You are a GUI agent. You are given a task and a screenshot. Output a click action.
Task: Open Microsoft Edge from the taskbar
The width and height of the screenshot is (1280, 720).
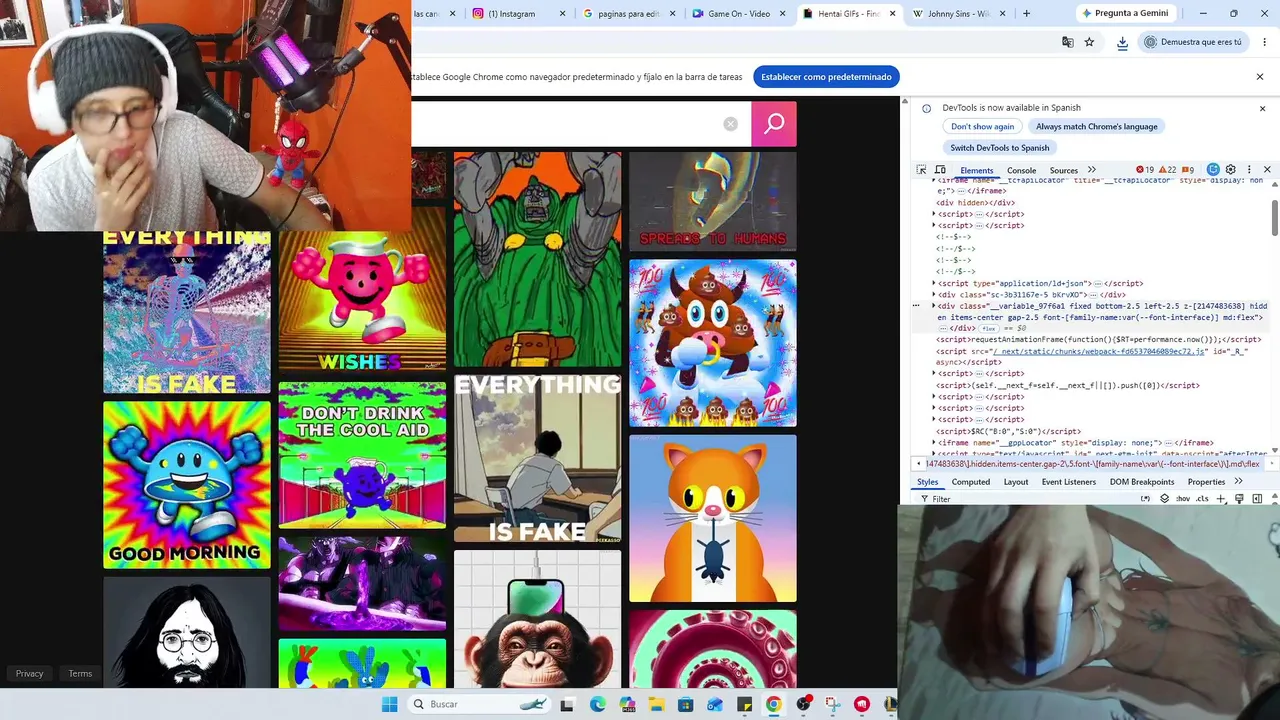597,704
